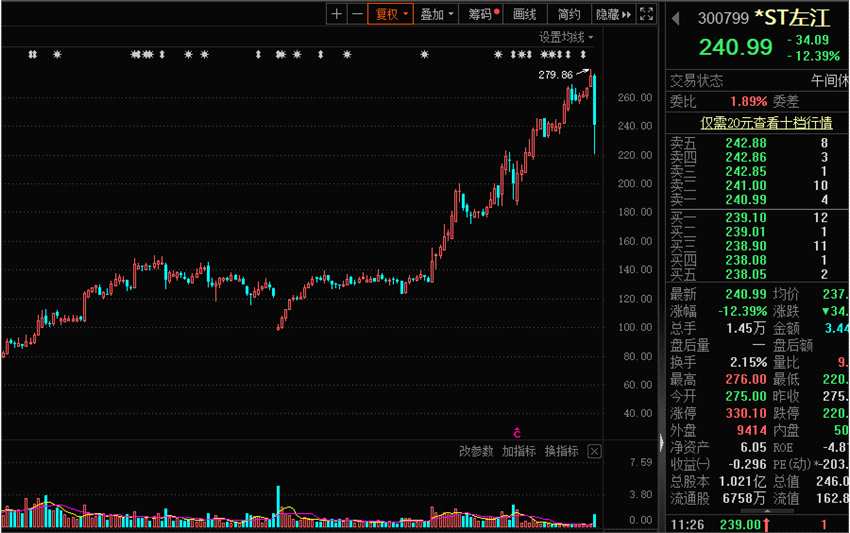The width and height of the screenshot is (850, 533).
Task: Select the 买三 bid price 238.90
Action: [x=746, y=246]
